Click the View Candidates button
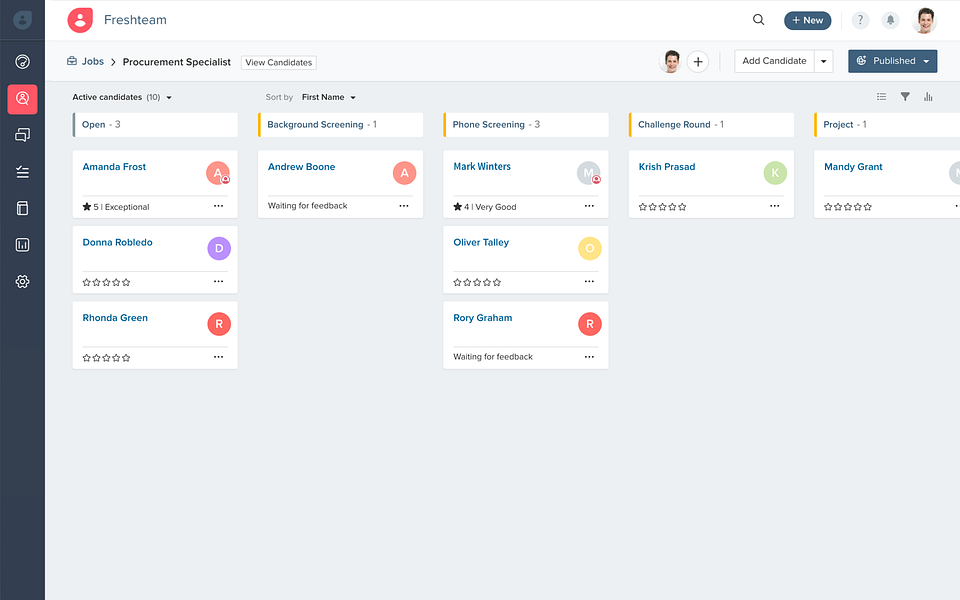This screenshot has width=960, height=600. [279, 62]
